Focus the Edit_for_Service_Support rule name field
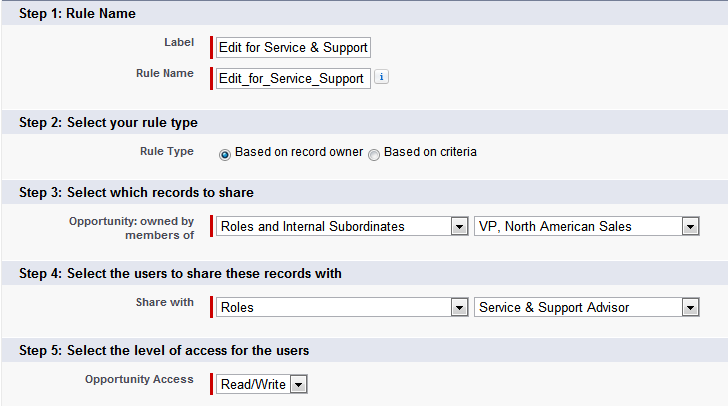 point(293,79)
